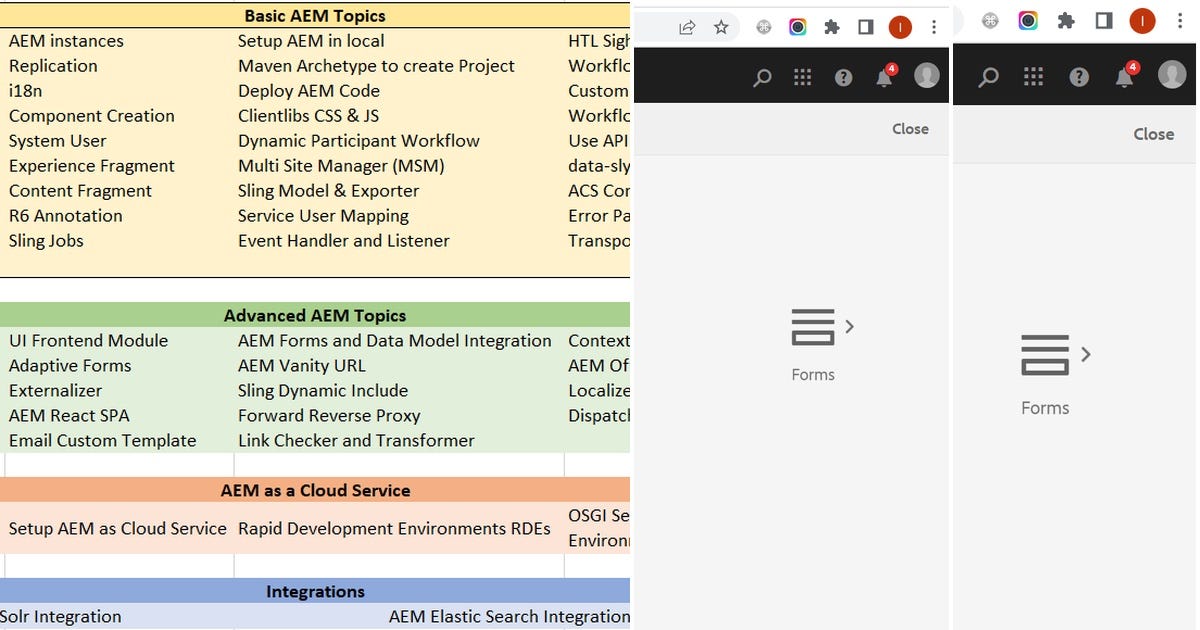Viewport: 1200px width, 630px height.
Task: Expand Forms using its chevron arrow
Action: tap(850, 325)
